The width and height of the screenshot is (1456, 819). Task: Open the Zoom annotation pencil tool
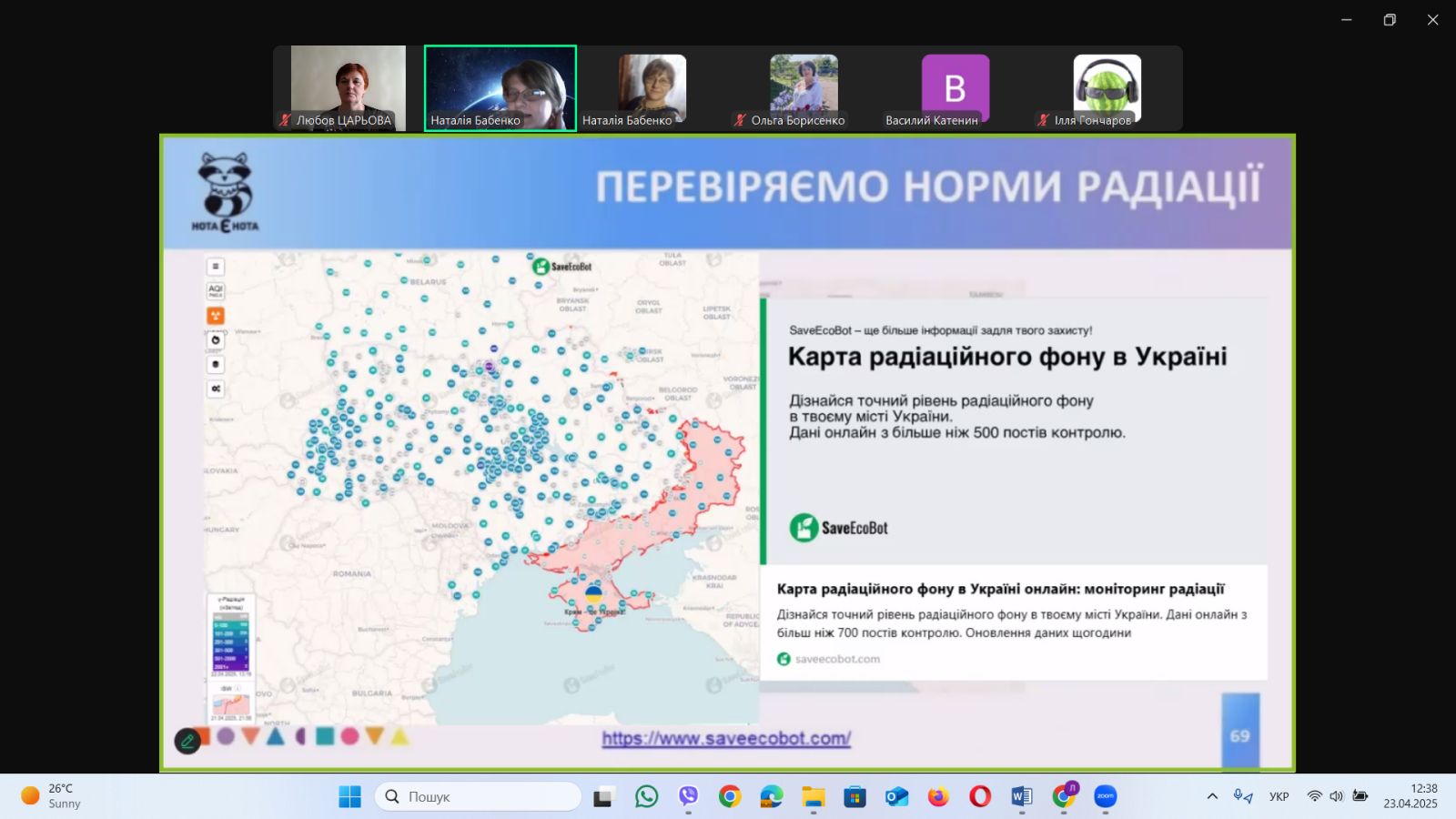pos(187,741)
